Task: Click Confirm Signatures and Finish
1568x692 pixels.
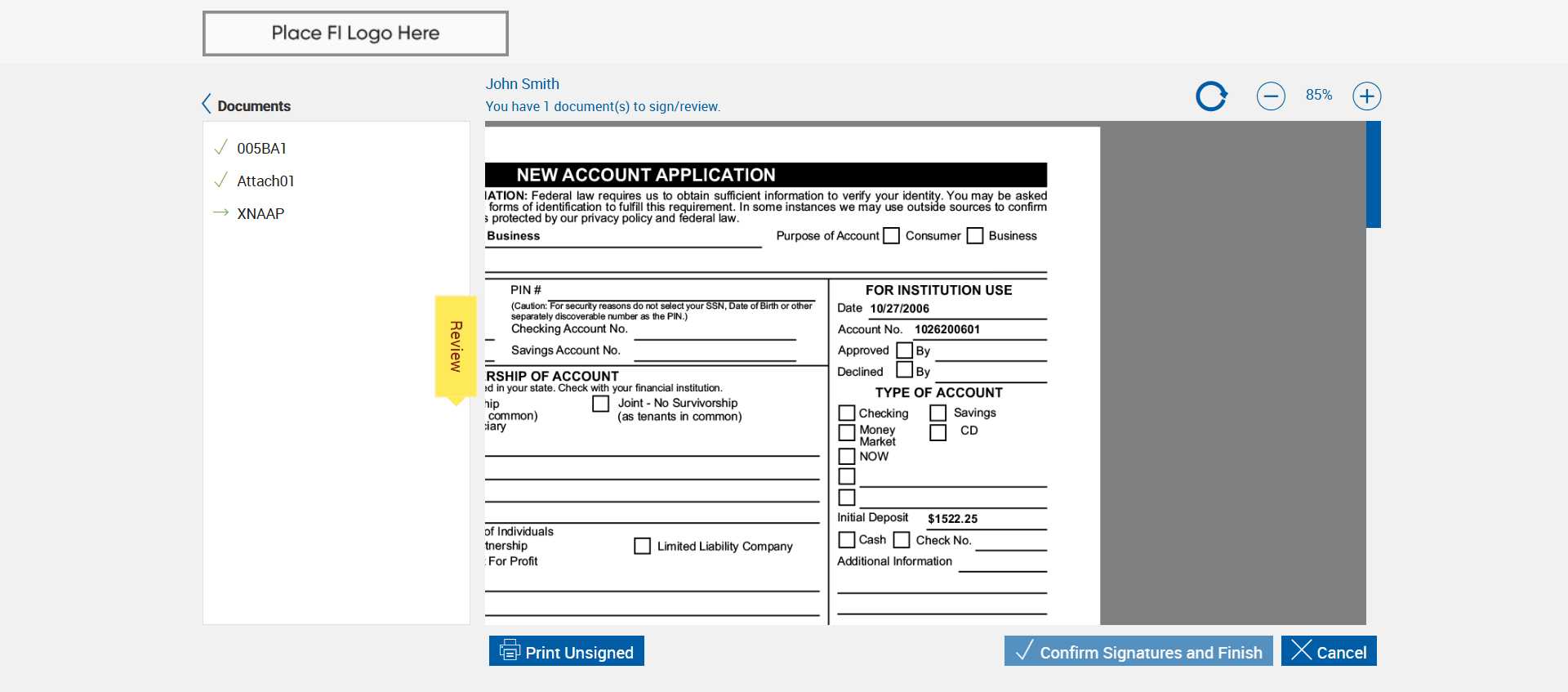Action: 1138,651
